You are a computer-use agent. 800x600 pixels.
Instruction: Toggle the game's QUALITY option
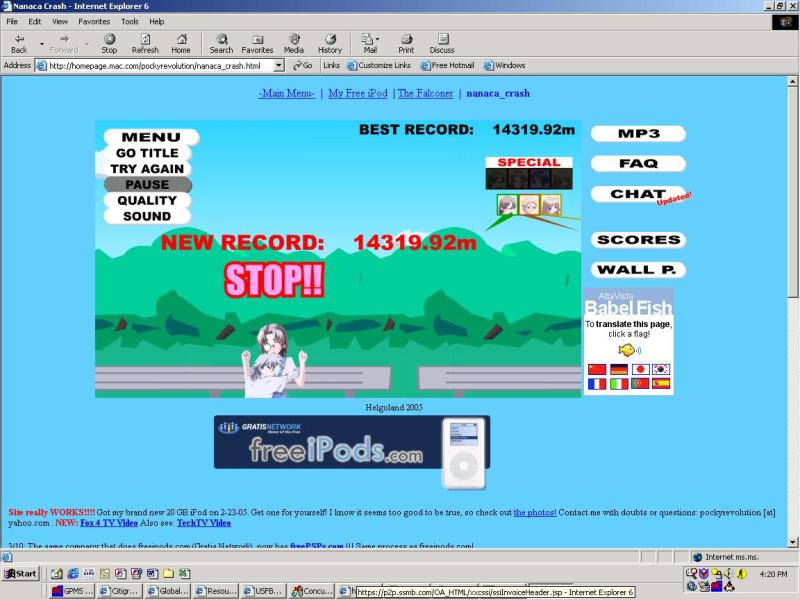(147, 201)
